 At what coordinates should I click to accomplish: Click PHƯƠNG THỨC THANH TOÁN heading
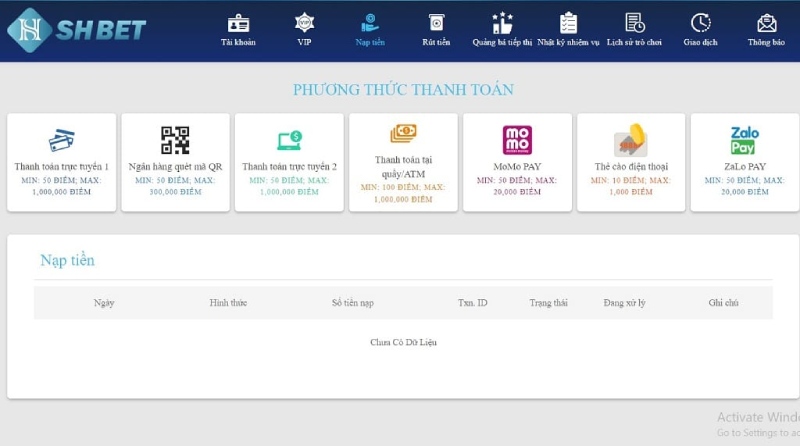(x=403, y=90)
